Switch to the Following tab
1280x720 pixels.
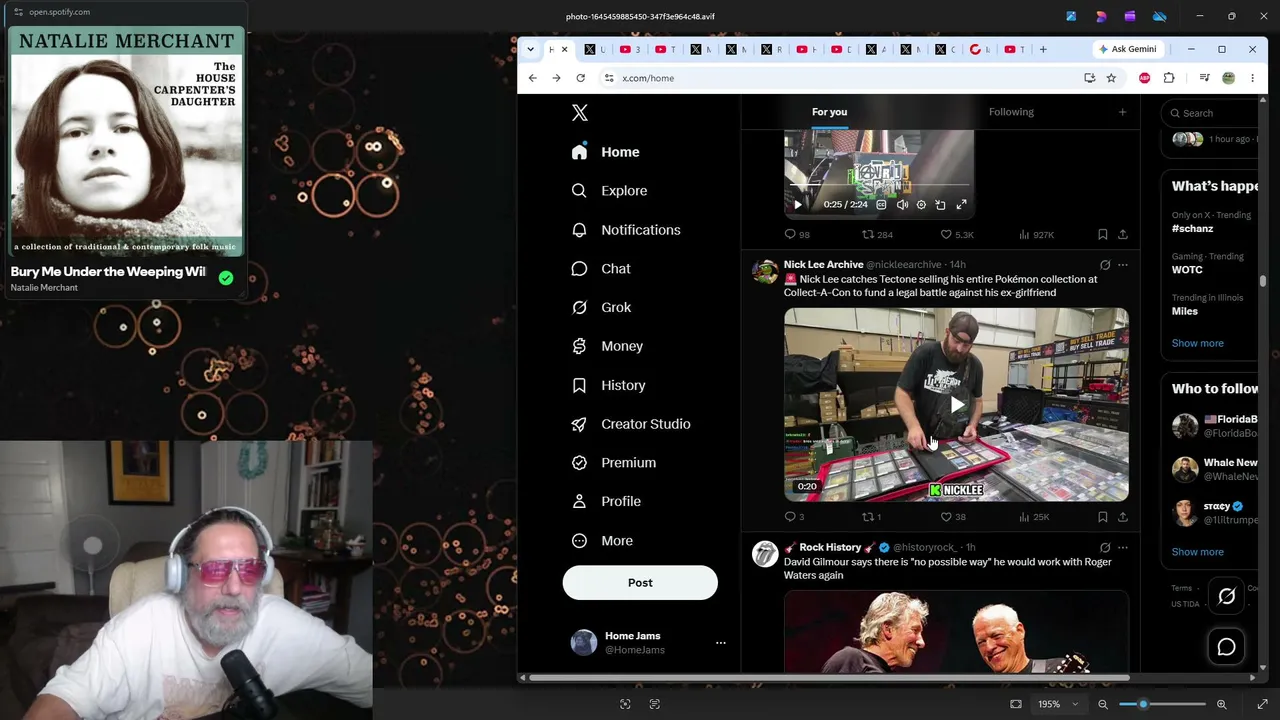[x=1011, y=112]
